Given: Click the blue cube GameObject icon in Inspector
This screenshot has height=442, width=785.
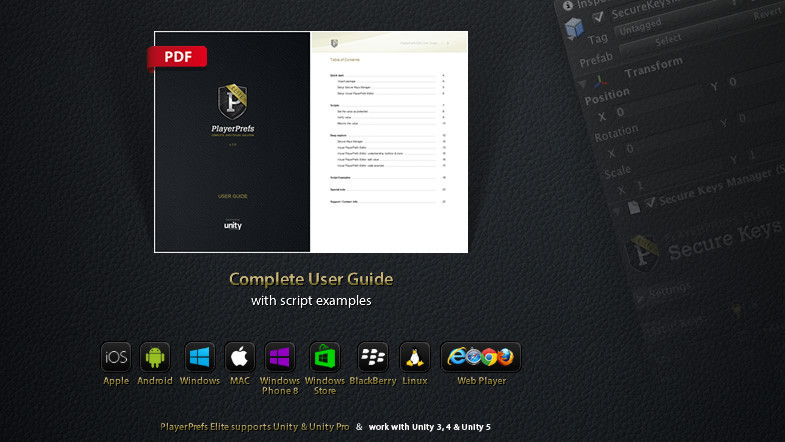Looking at the screenshot, I should [574, 28].
